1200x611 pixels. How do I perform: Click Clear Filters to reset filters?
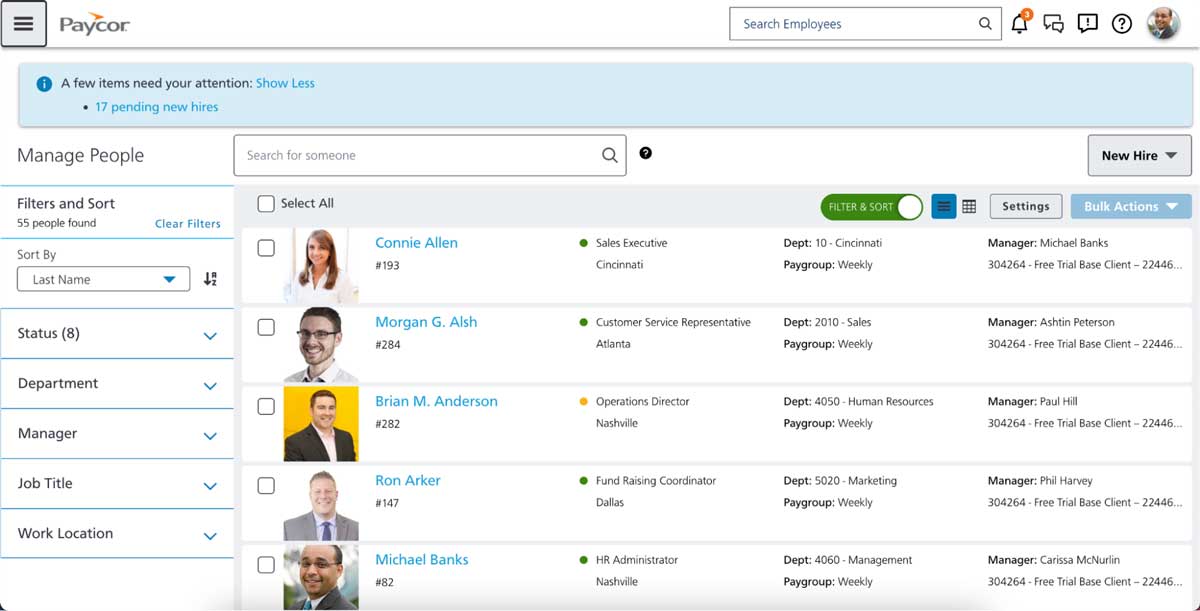coord(187,224)
